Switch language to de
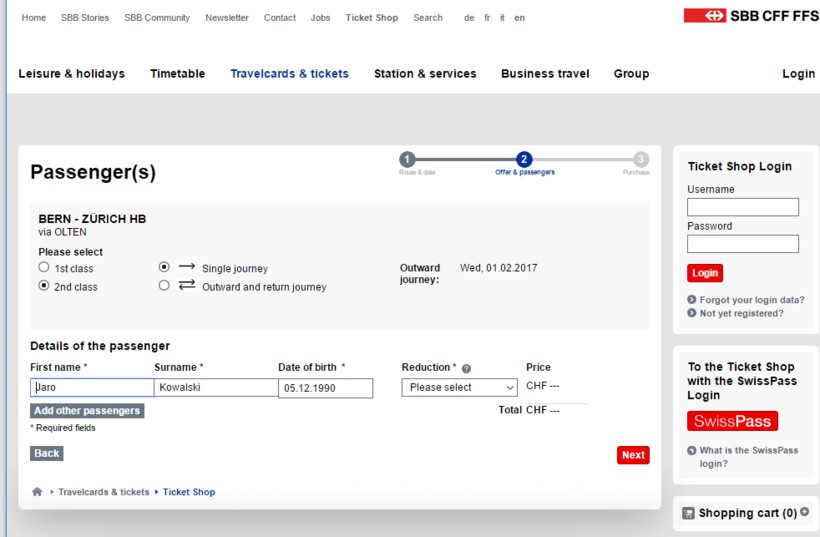The width and height of the screenshot is (820, 537). tap(469, 18)
